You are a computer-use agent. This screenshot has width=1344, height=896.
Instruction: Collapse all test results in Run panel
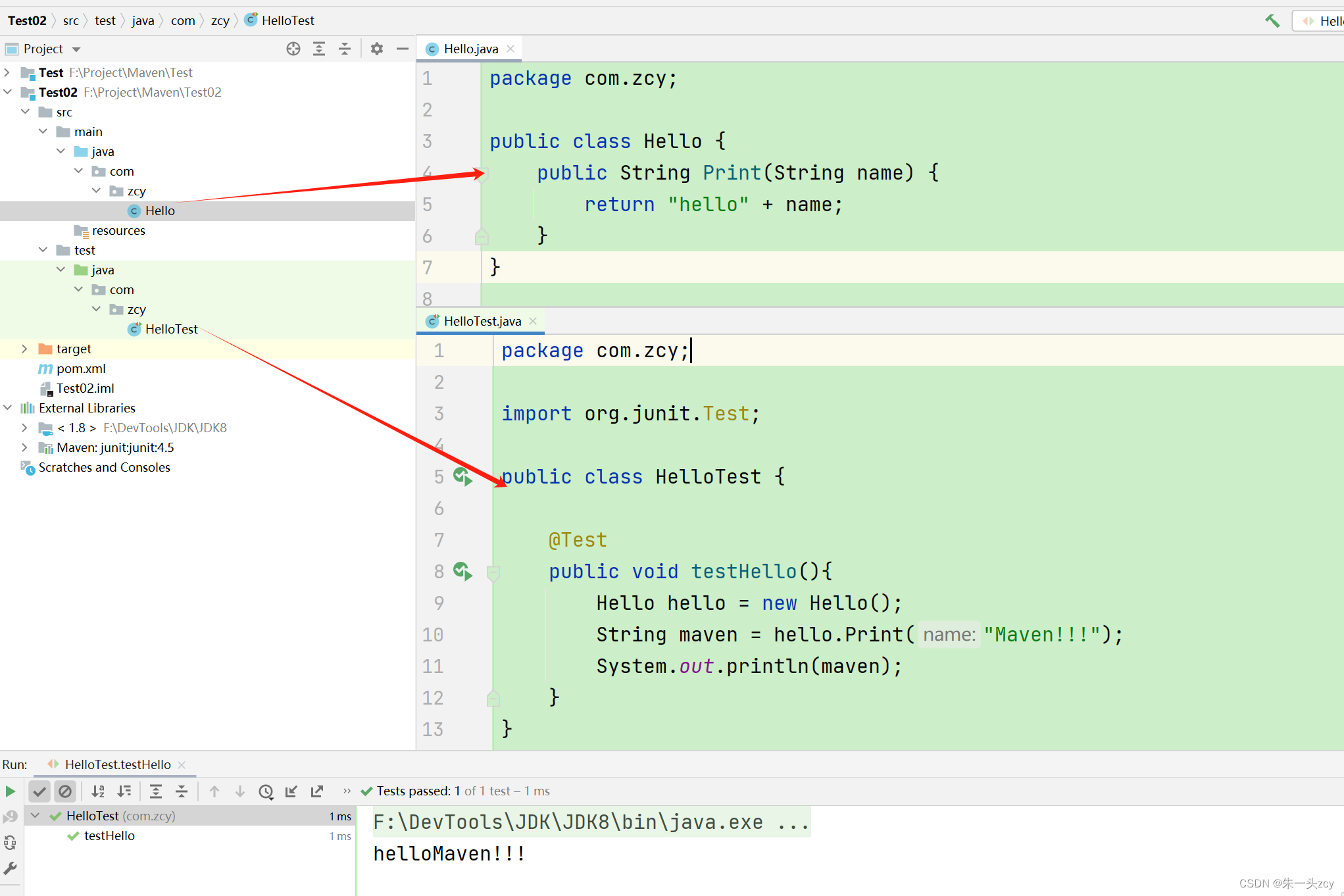182,791
